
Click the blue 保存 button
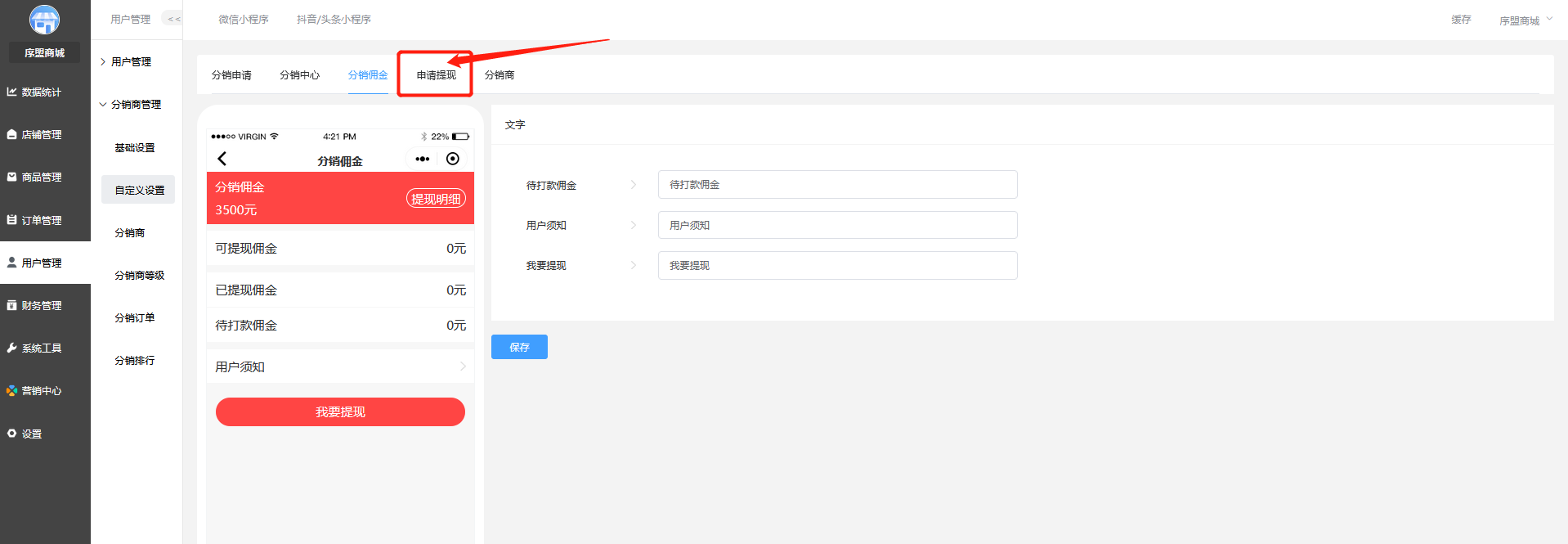[x=519, y=347]
